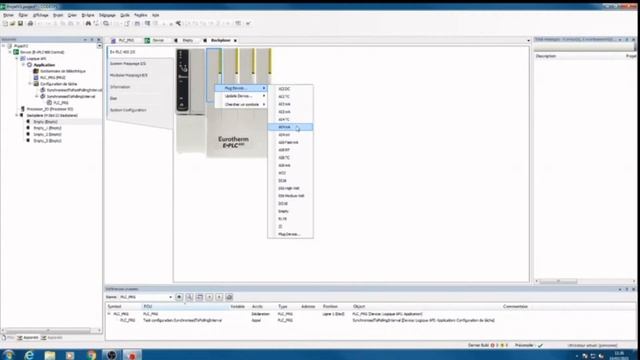Image resolution: width=640 pixels, height=360 pixels.
Task: Open the Modules Mapping E/S side tab
Action: tap(129, 75)
